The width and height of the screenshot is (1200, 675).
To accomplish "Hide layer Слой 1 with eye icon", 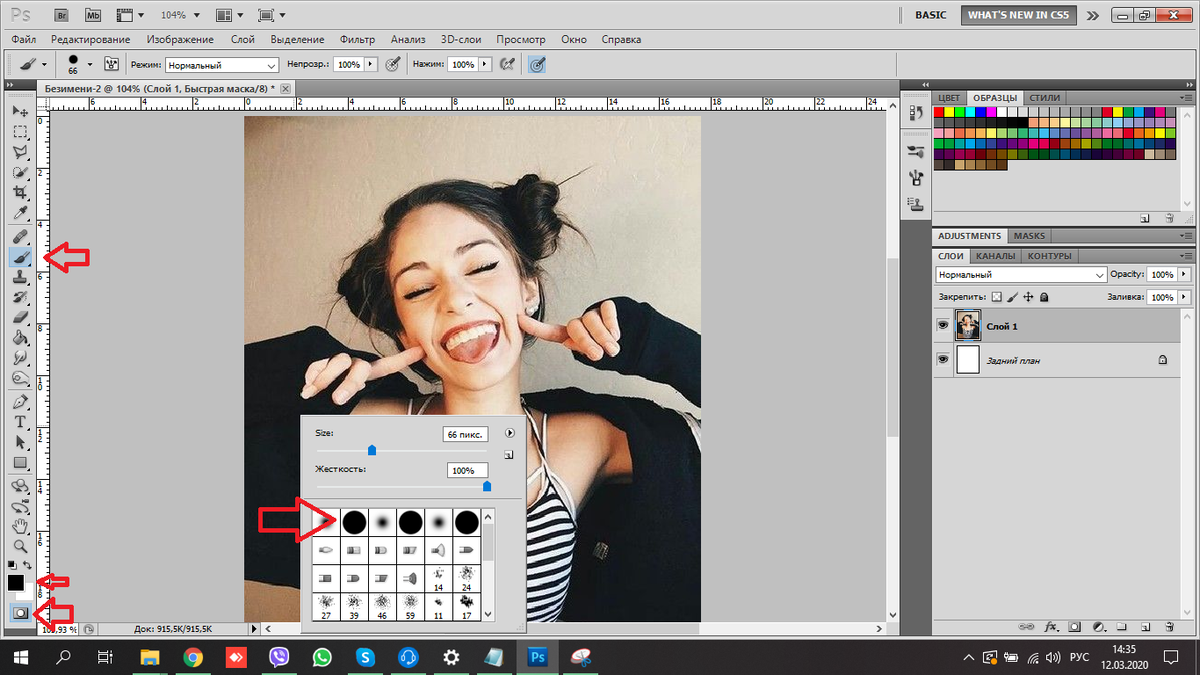I will pyautogui.click(x=942, y=326).
